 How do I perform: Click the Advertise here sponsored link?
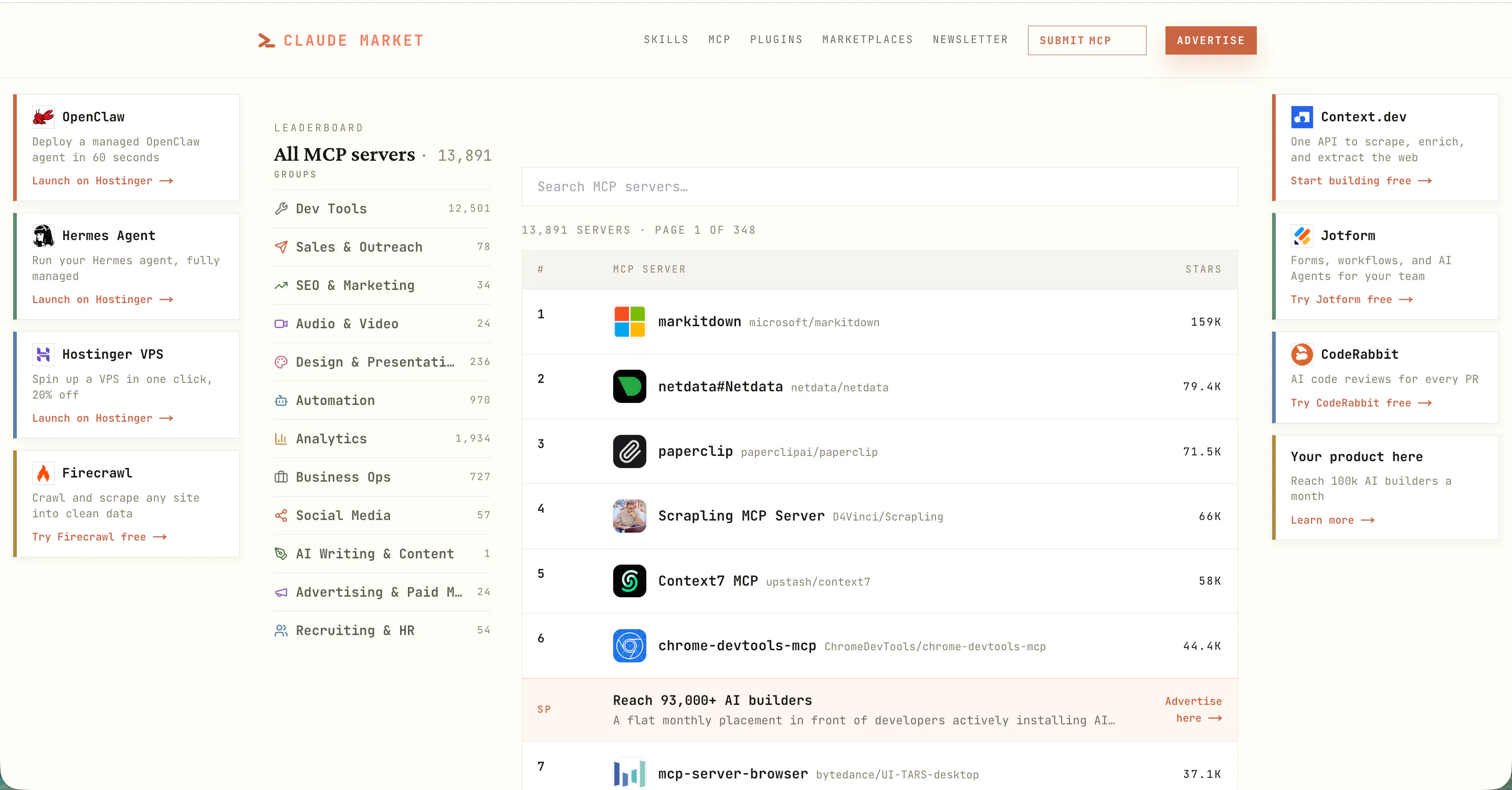pos(1193,710)
